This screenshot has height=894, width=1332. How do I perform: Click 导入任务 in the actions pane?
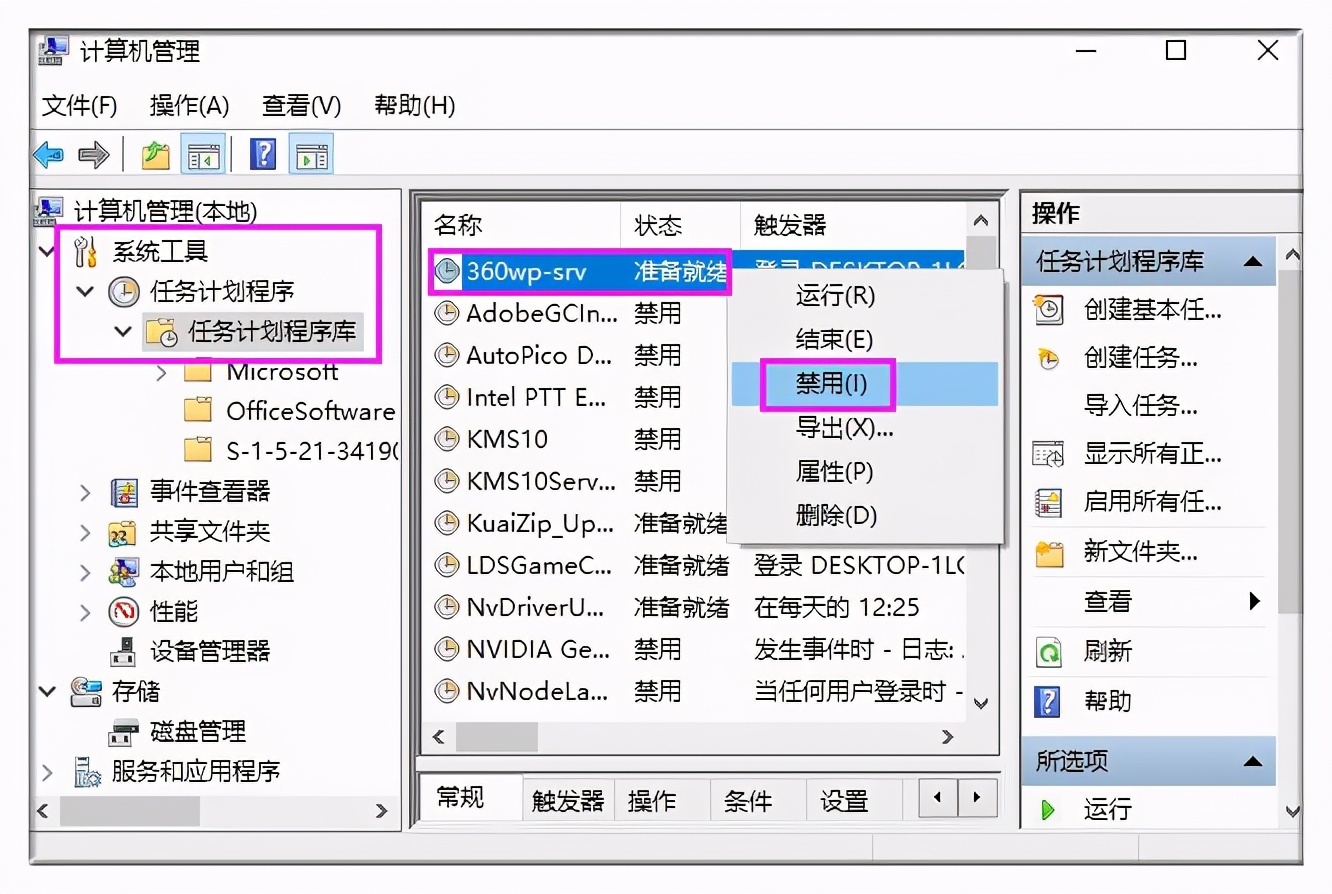(x=1140, y=406)
